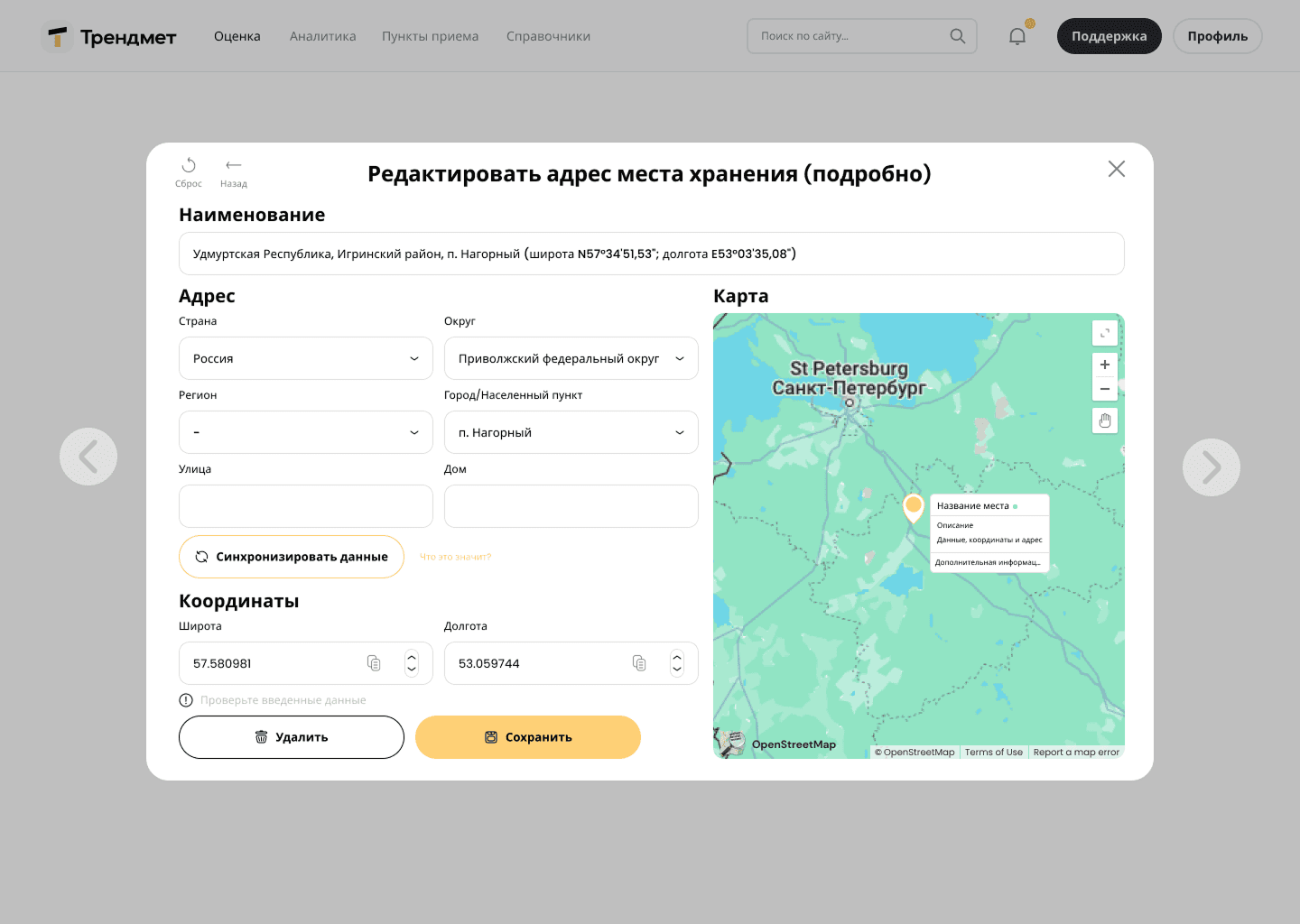
Task: Open the notifications bell
Action: 1017,36
